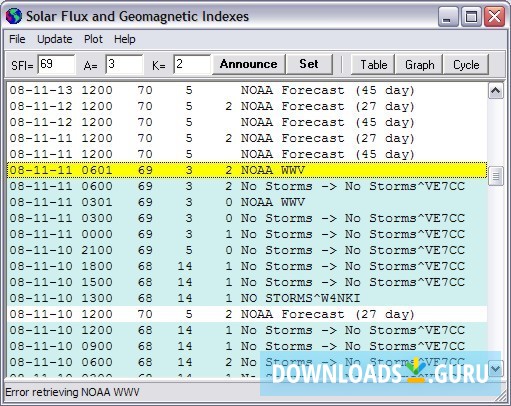Select the 08-11-10 0900 No Storms row
The height and width of the screenshot is (406, 511).
pos(247,346)
